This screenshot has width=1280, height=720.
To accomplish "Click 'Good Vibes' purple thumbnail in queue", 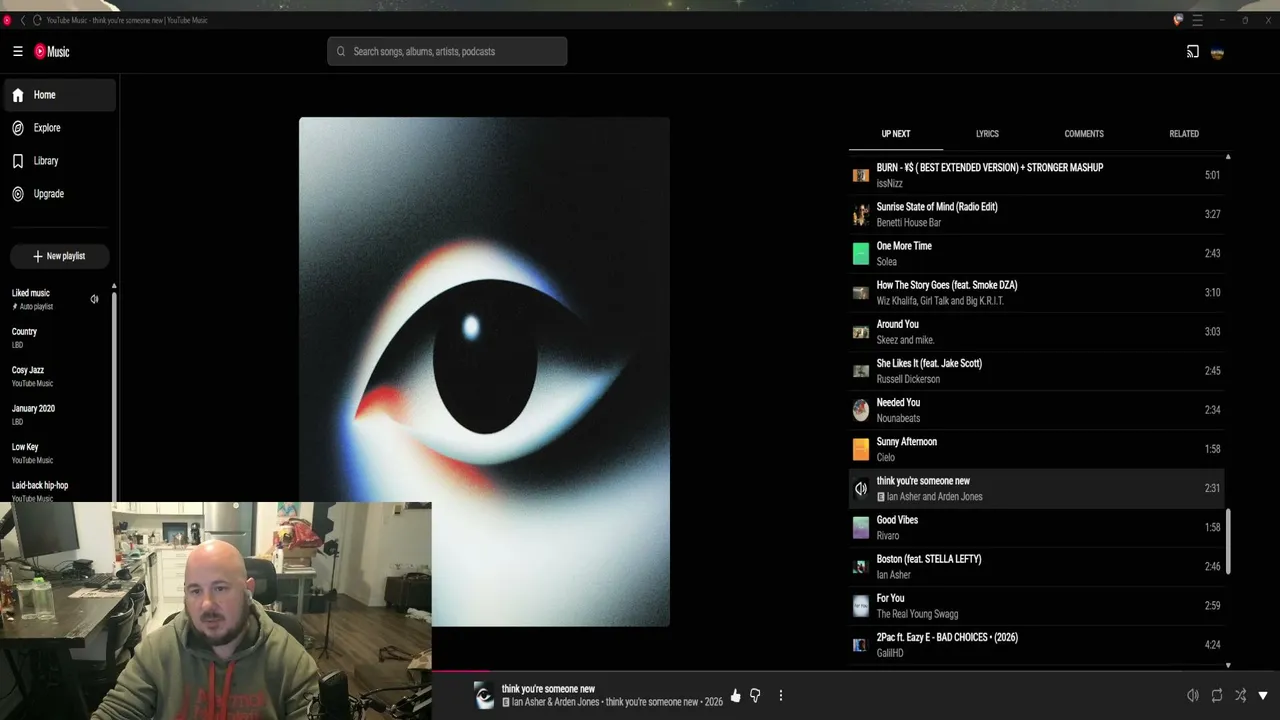I will (861, 528).
